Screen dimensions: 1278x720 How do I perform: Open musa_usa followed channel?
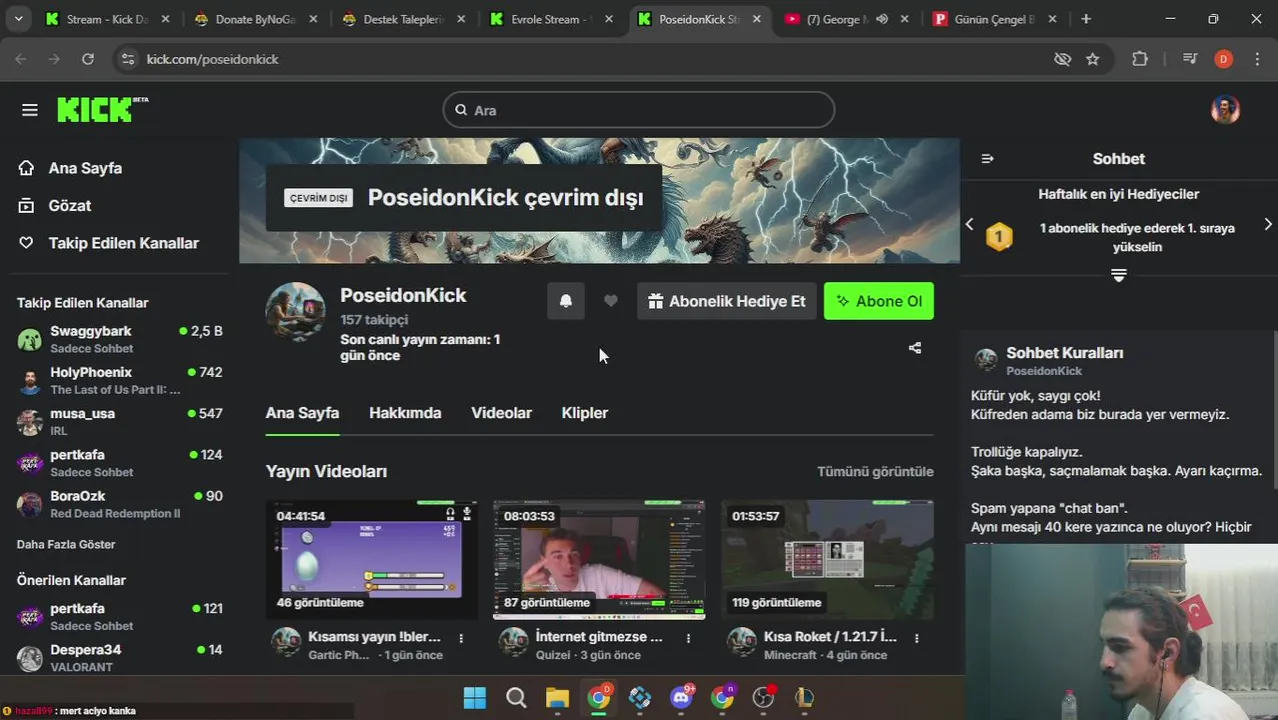click(x=119, y=421)
